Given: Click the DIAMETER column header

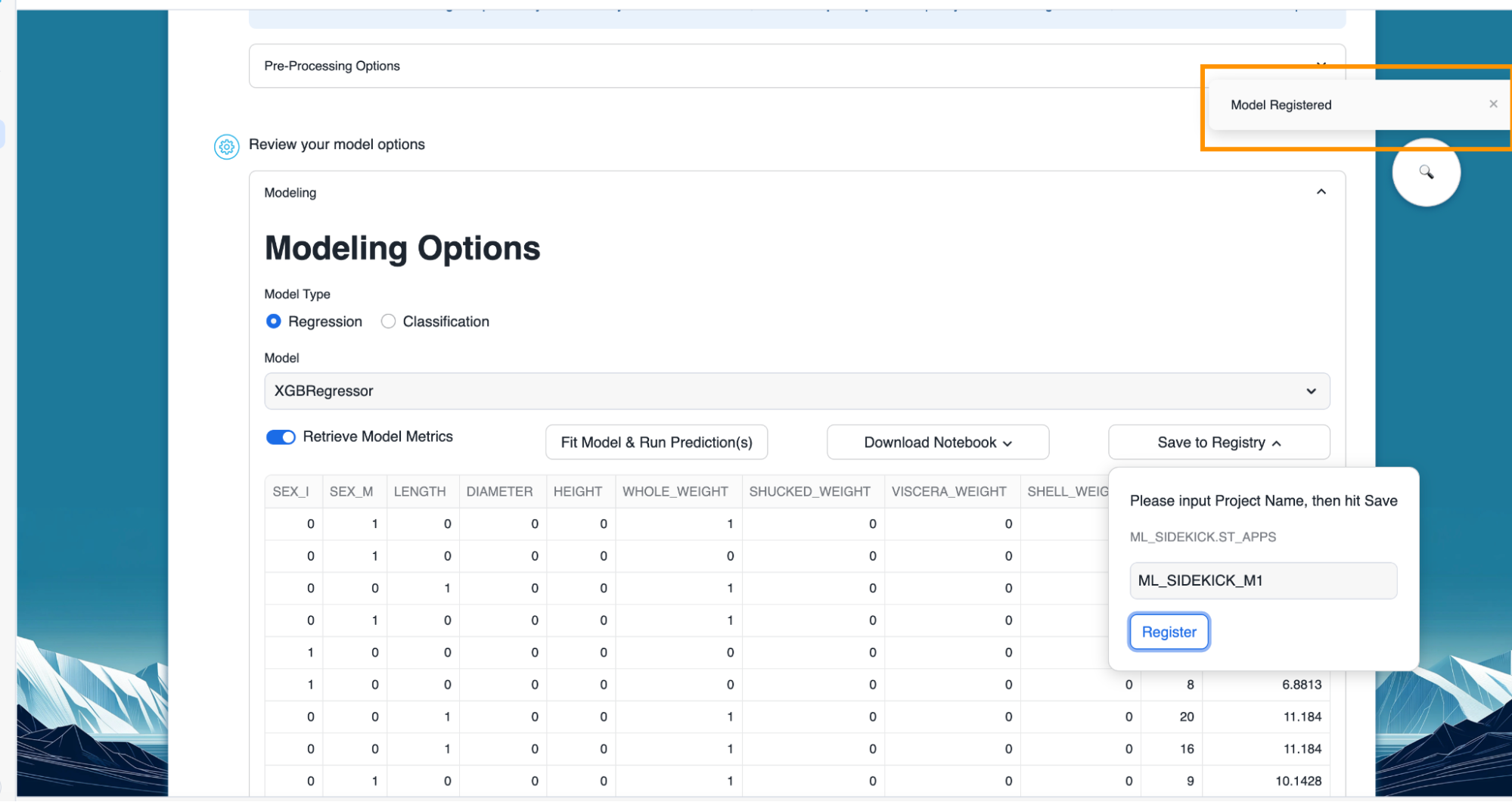Looking at the screenshot, I should (499, 492).
